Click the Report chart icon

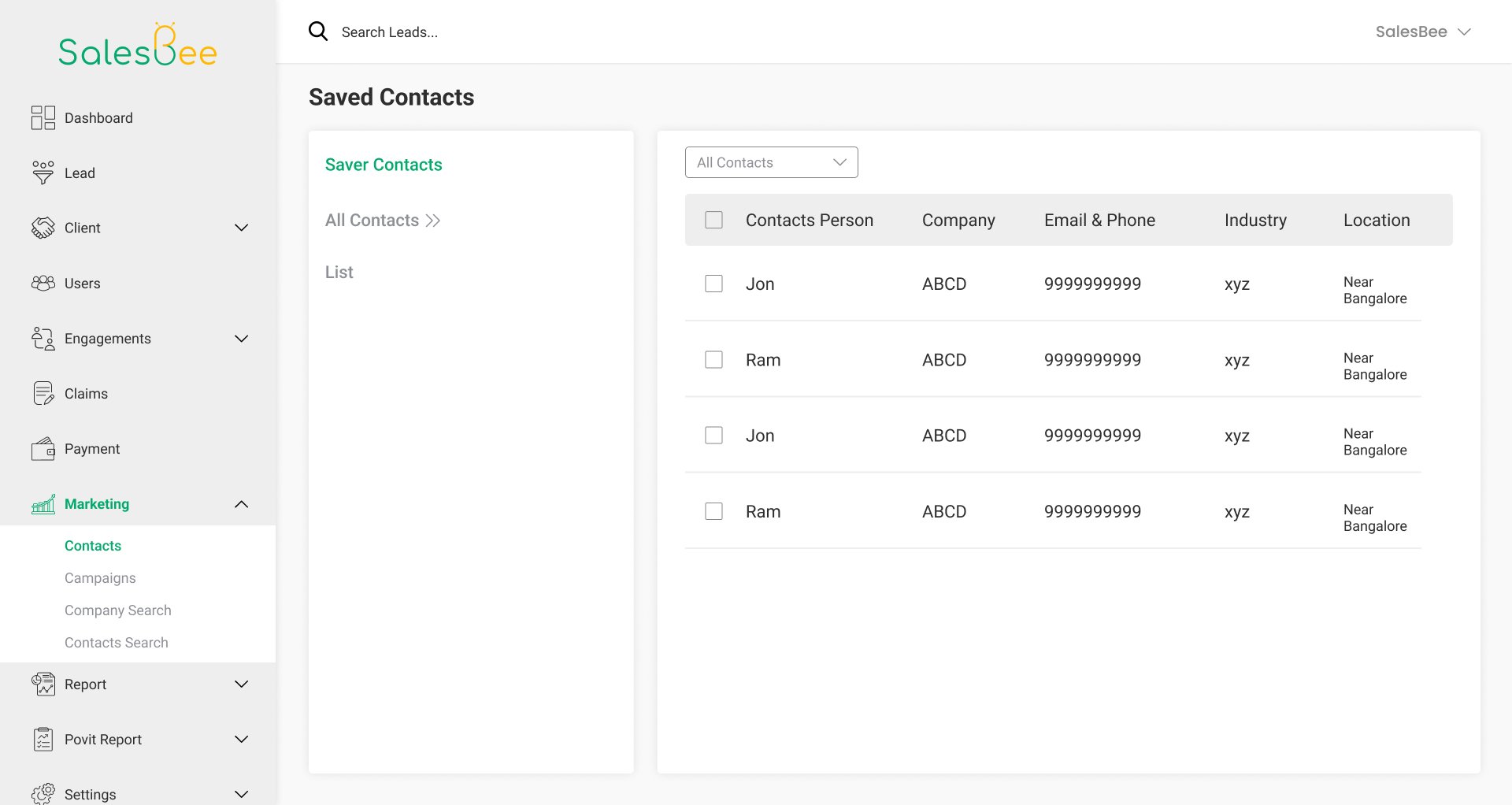click(43, 684)
